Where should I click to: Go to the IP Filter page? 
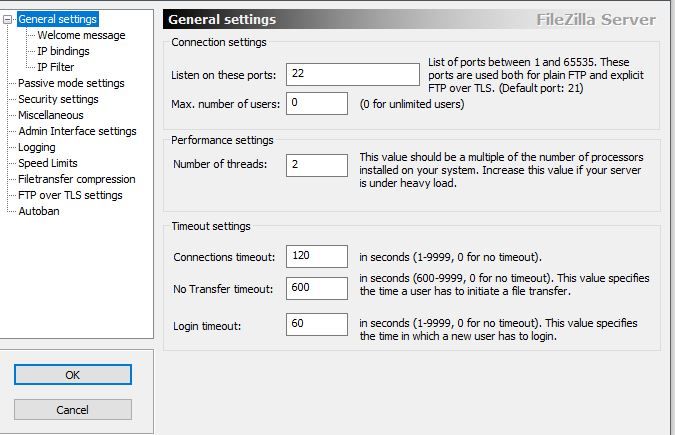(56, 67)
